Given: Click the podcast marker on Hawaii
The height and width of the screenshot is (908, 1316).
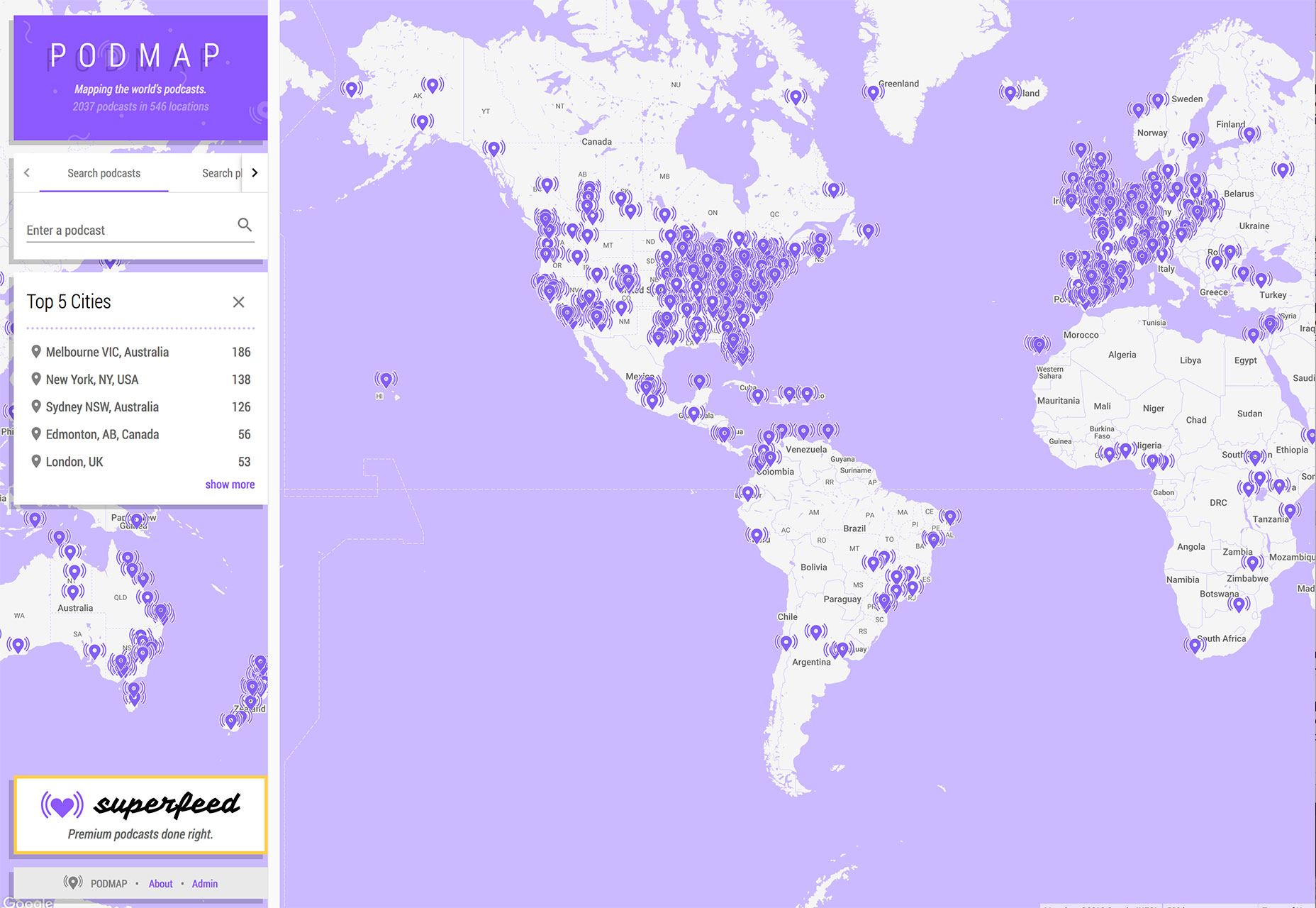Looking at the screenshot, I should [x=386, y=380].
